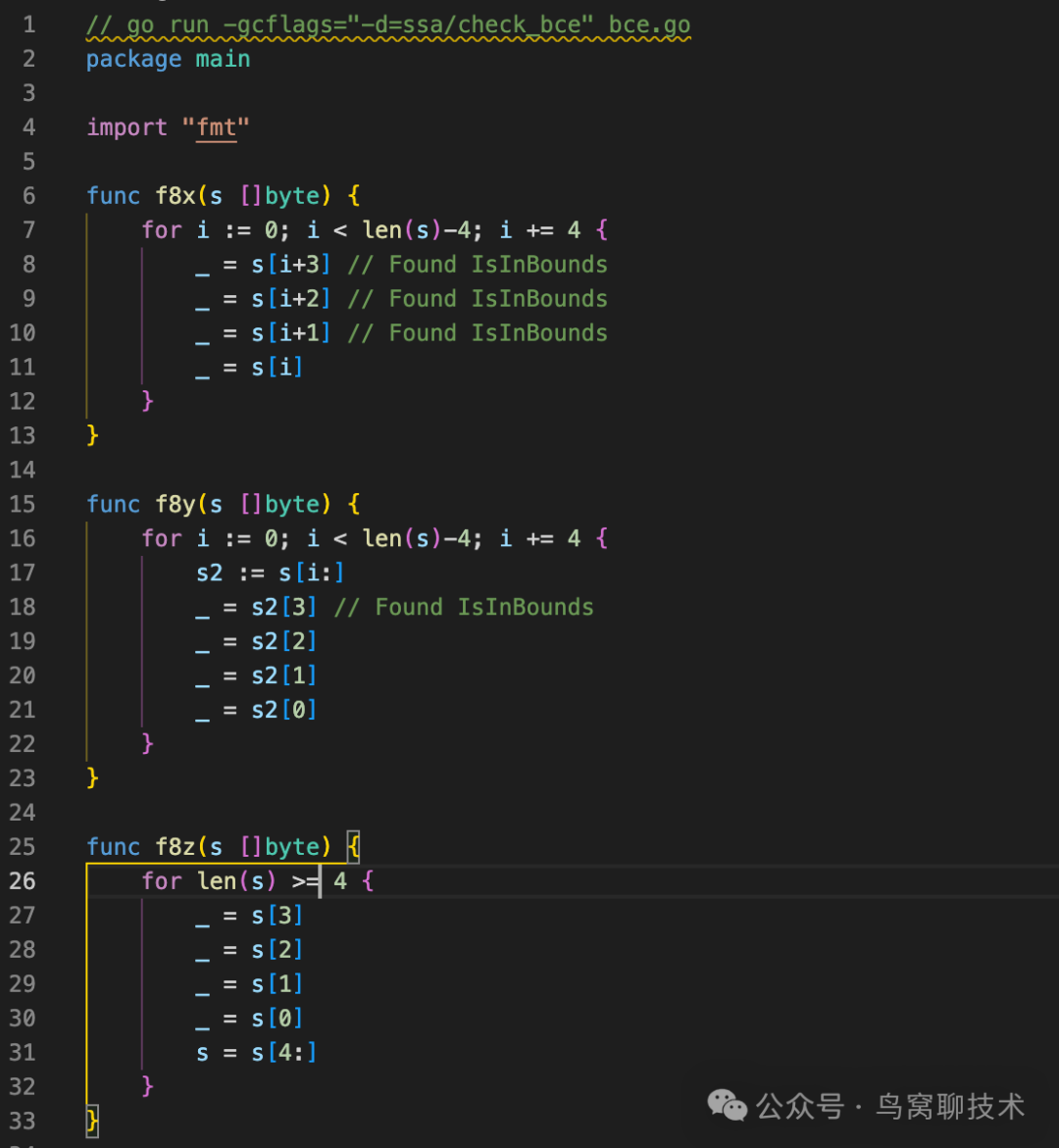Click the underlined "fmt" import string

(216, 127)
